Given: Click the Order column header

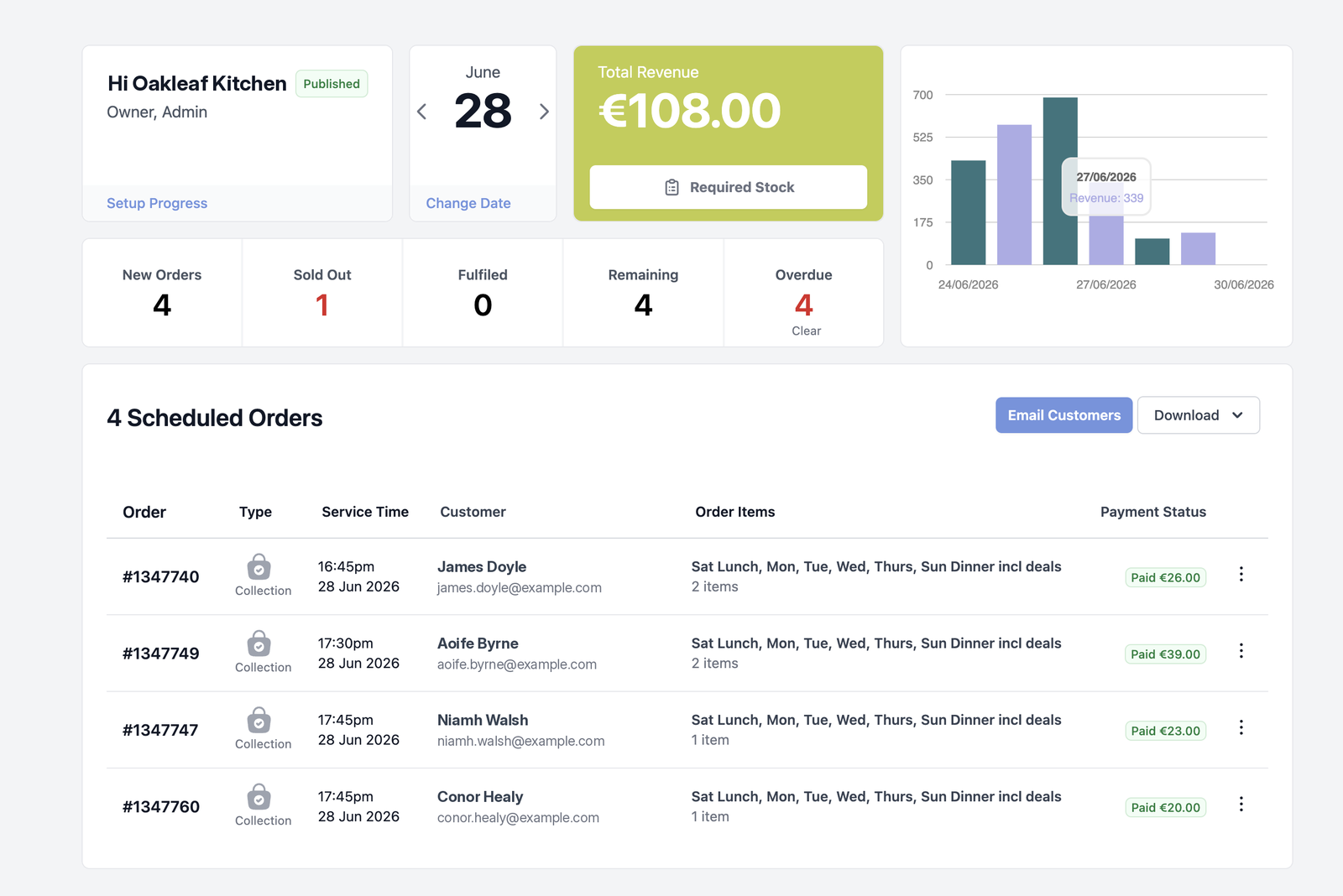Looking at the screenshot, I should pos(144,512).
